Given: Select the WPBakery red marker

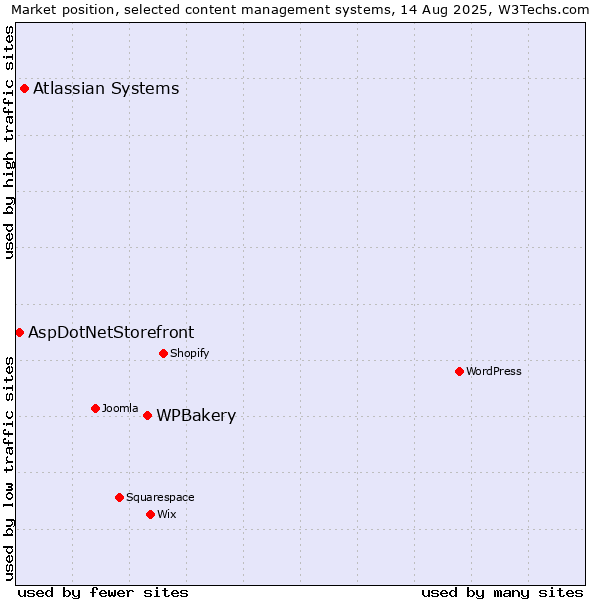Looking at the screenshot, I should pyautogui.click(x=148, y=416).
